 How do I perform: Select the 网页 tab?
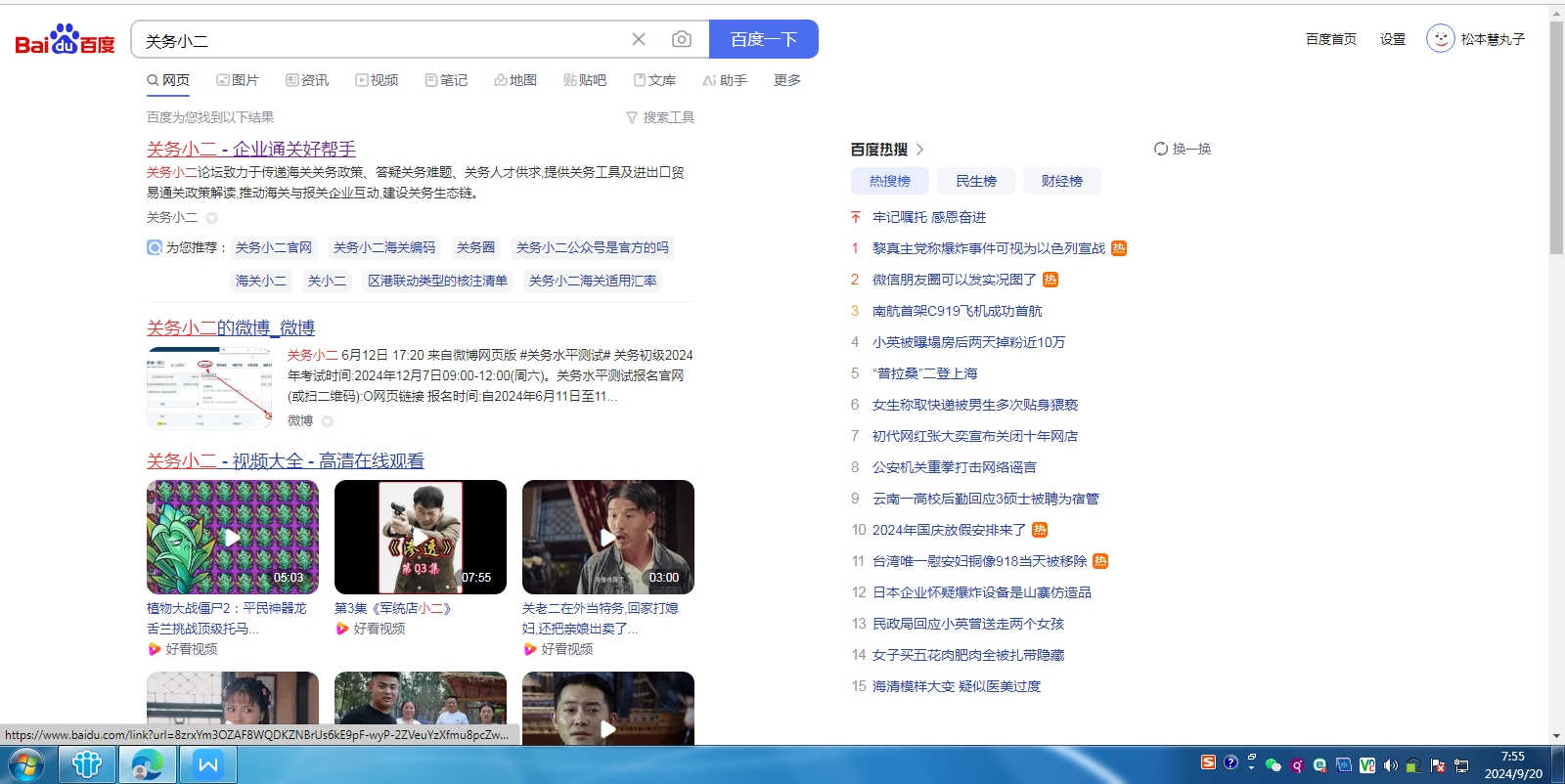click(168, 80)
